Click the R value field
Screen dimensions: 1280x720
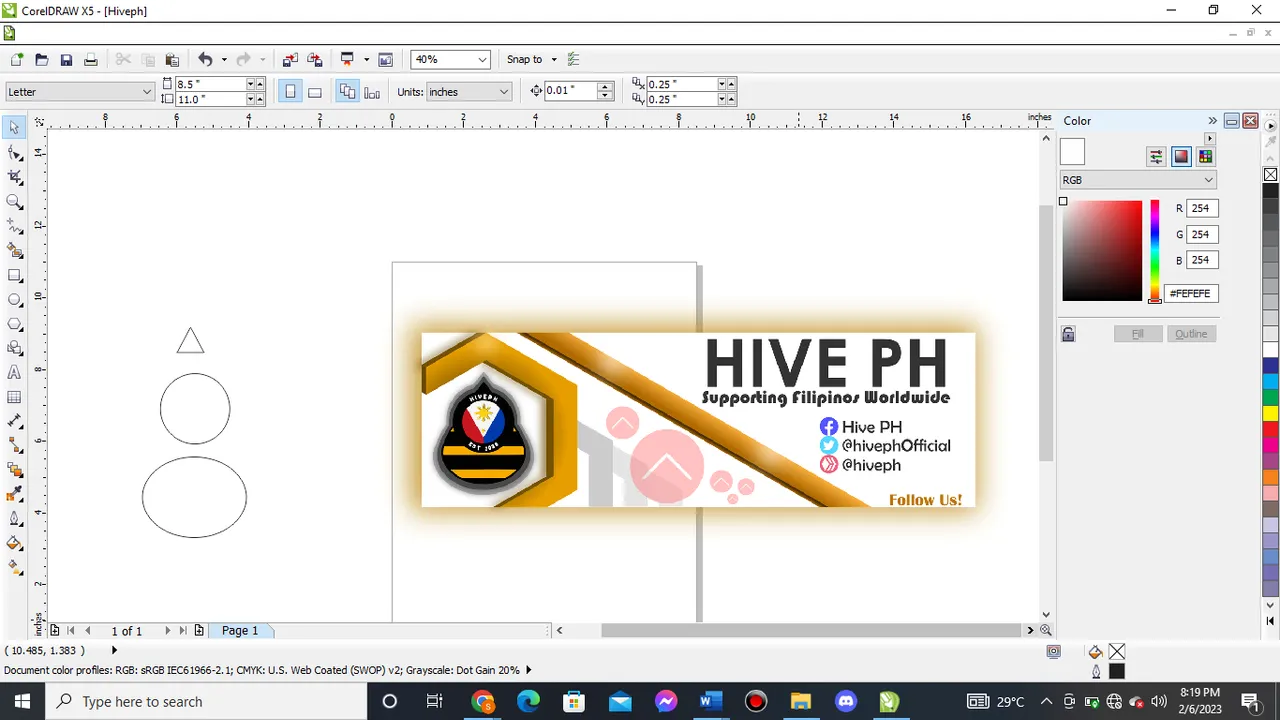click(1202, 209)
